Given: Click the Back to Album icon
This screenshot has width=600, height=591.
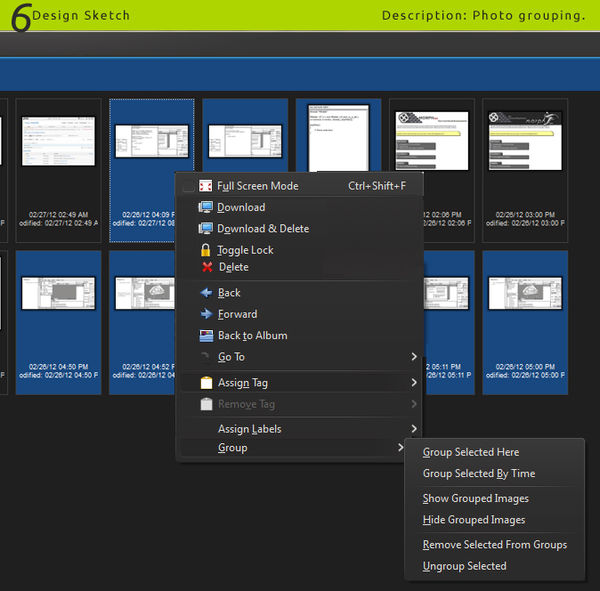Looking at the screenshot, I should (206, 336).
